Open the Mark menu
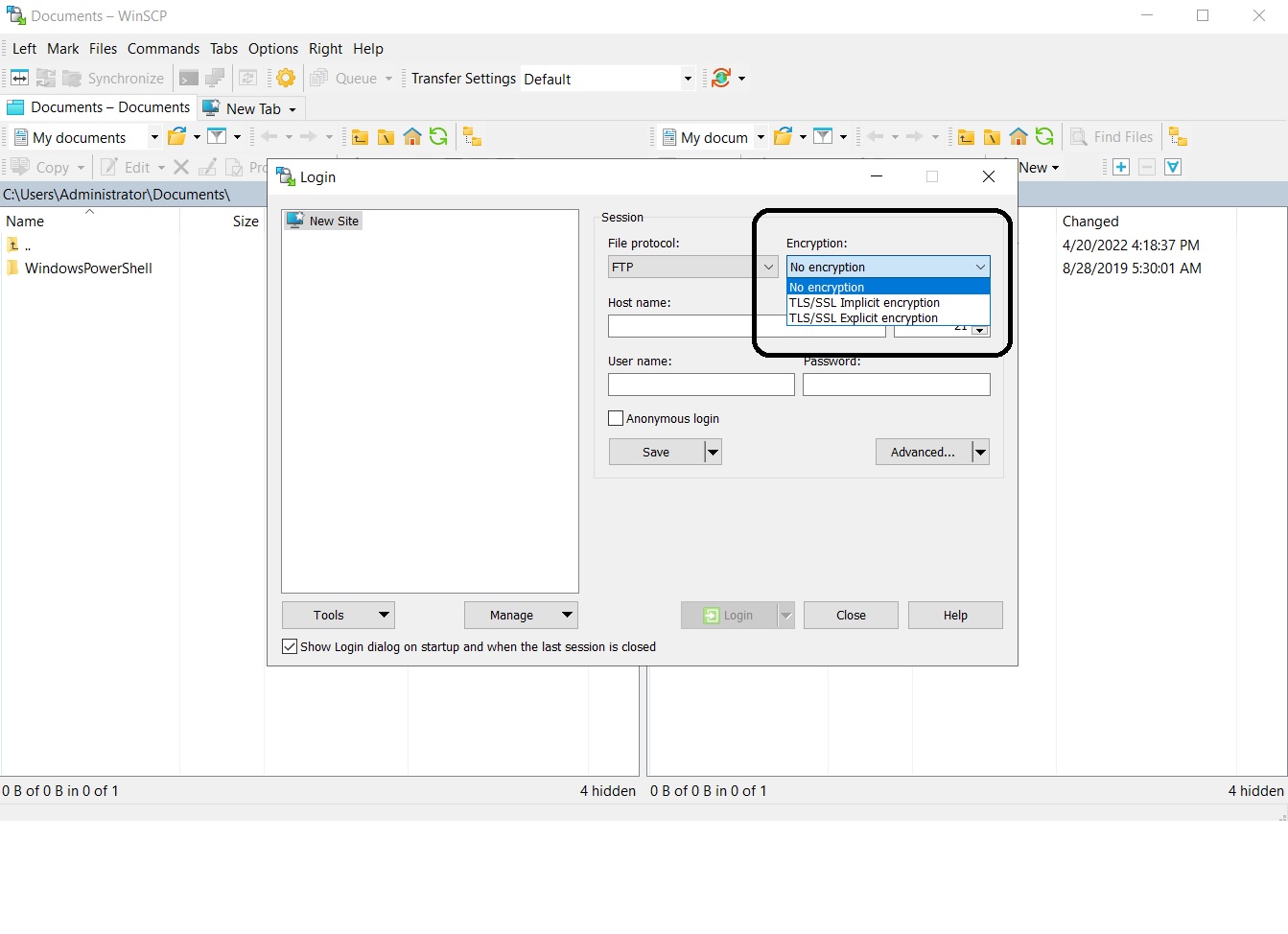This screenshot has height=934, width=1288. click(63, 49)
